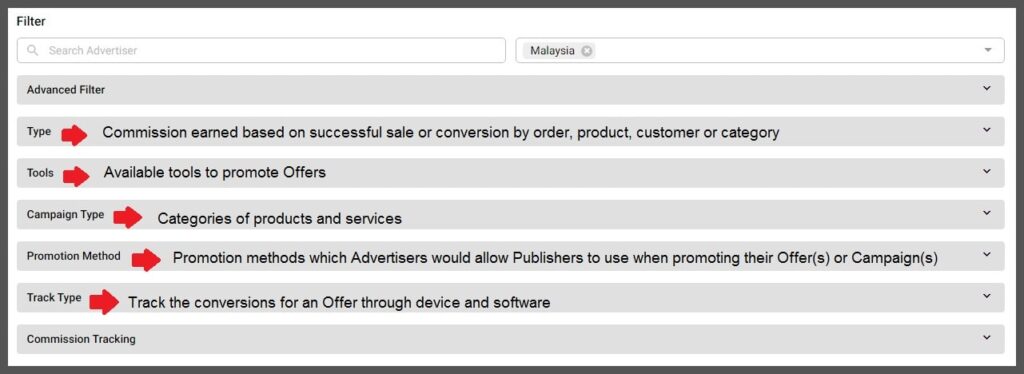Remove the Malaysia tag with its x icon
The height and width of the screenshot is (374, 1024).
point(587,51)
